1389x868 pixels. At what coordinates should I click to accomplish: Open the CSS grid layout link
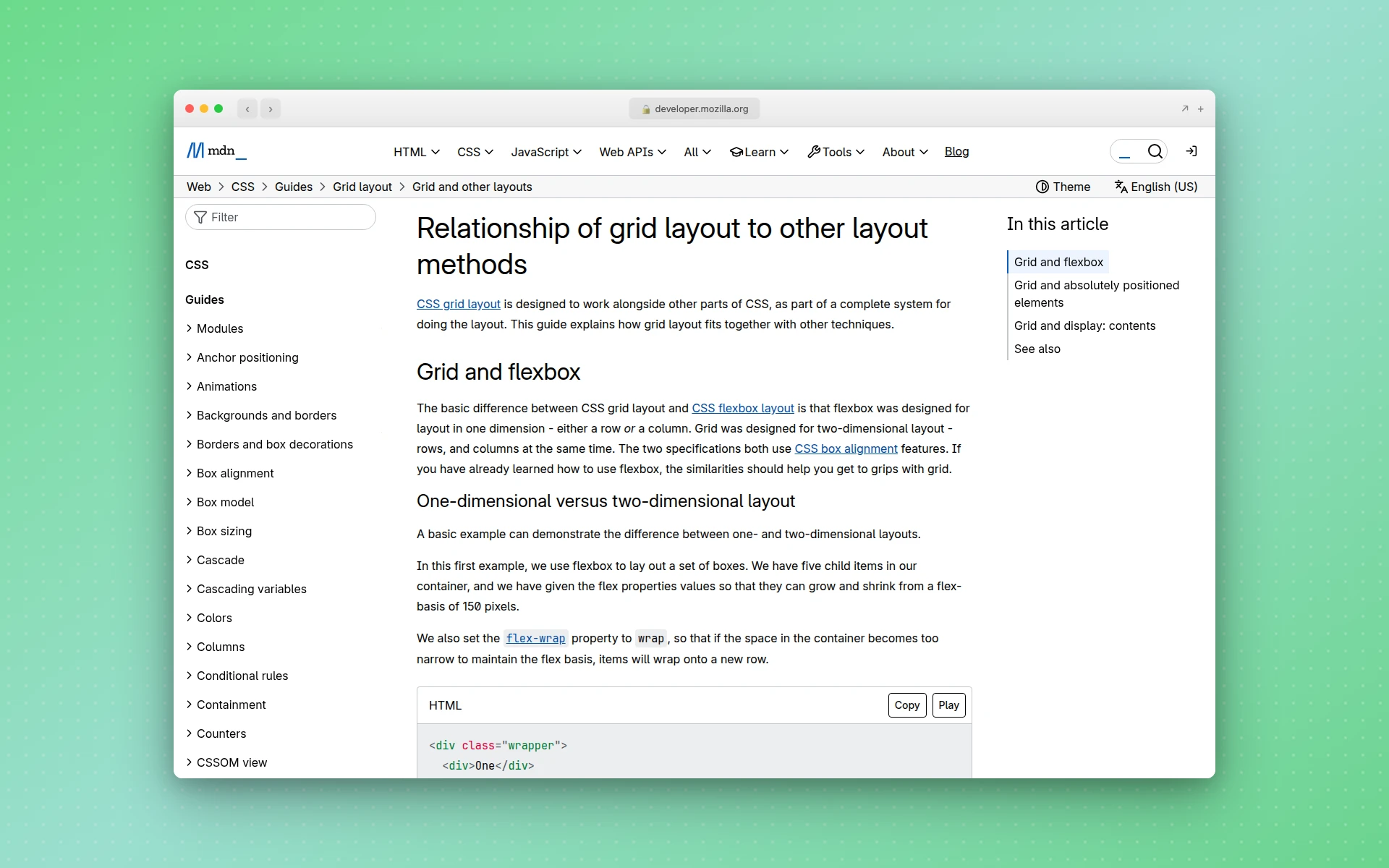tap(459, 304)
